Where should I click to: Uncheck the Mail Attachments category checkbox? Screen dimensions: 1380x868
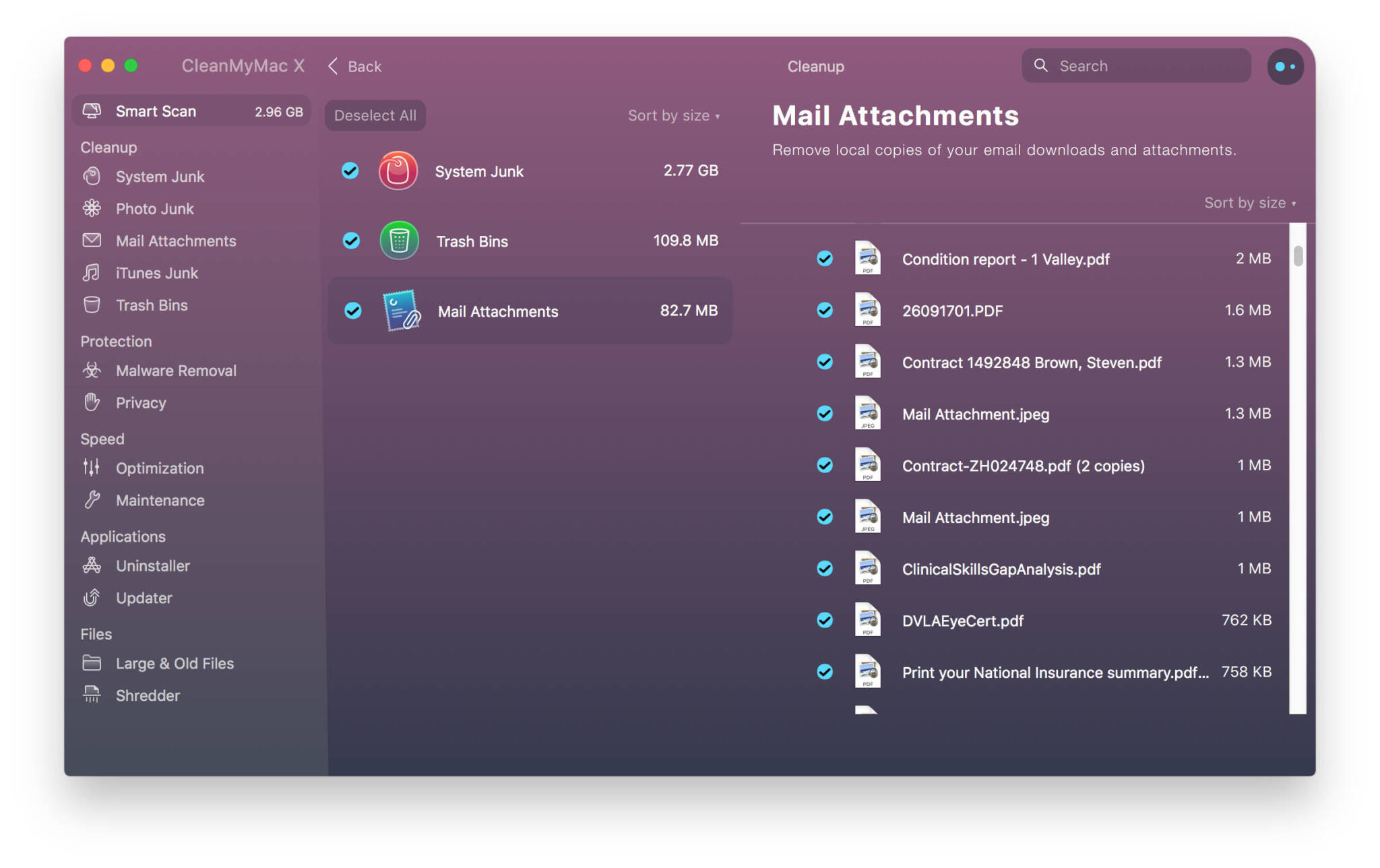tap(352, 311)
